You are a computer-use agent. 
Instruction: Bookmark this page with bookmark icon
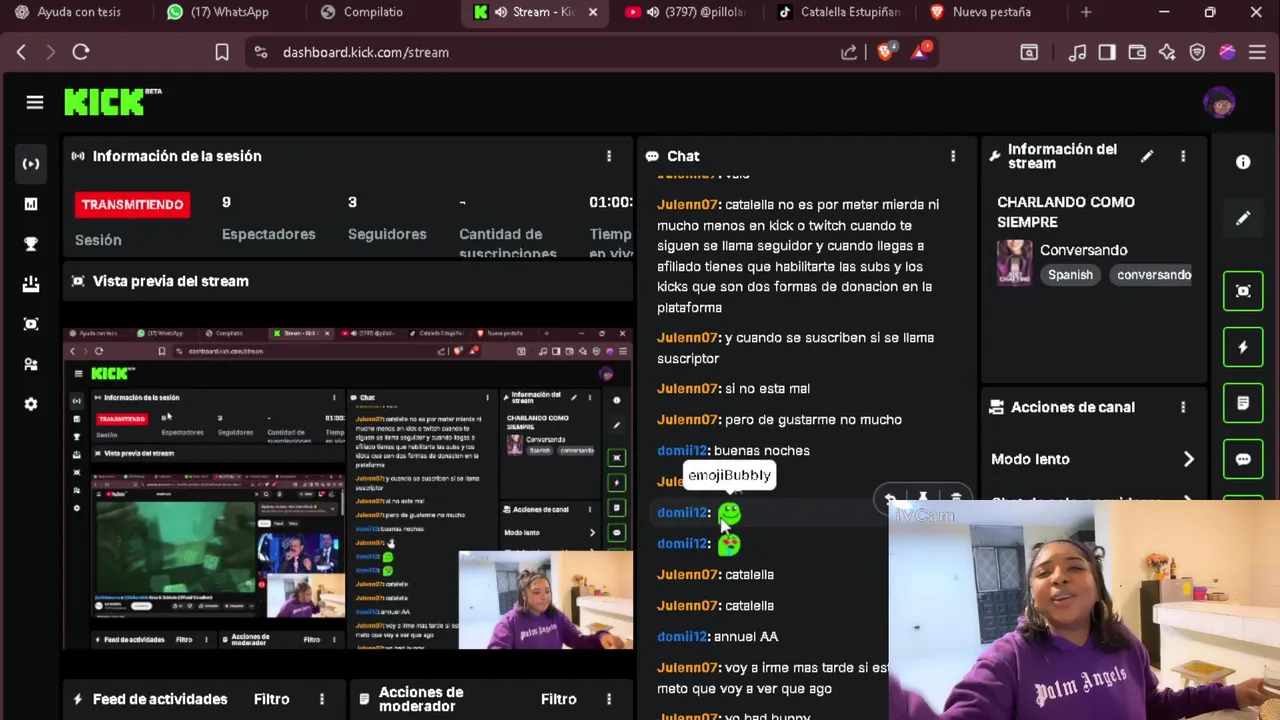pyautogui.click(x=222, y=52)
